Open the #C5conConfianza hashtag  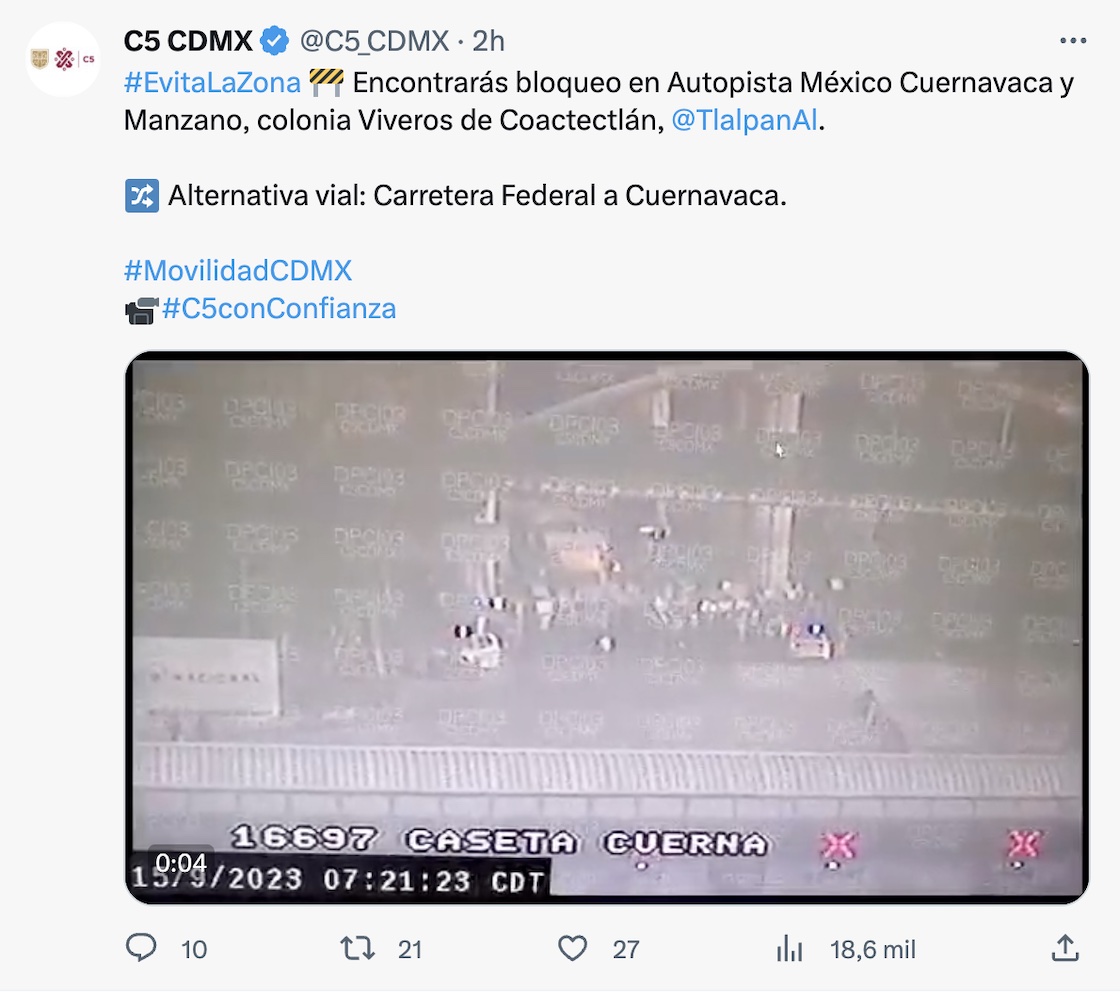coord(279,308)
